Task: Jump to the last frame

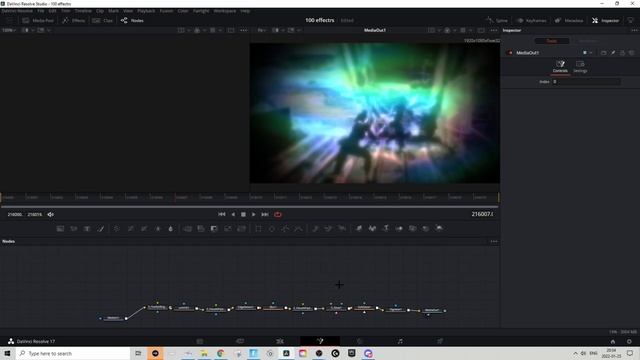Action: click(x=265, y=214)
